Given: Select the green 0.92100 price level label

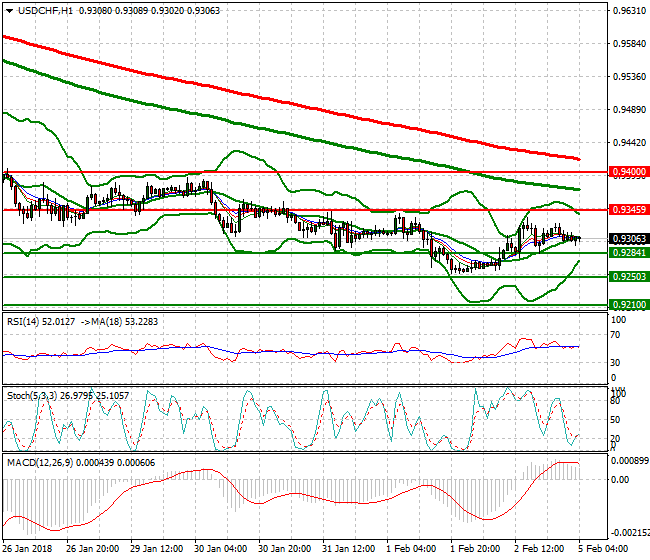Looking at the screenshot, I should [x=629, y=305].
